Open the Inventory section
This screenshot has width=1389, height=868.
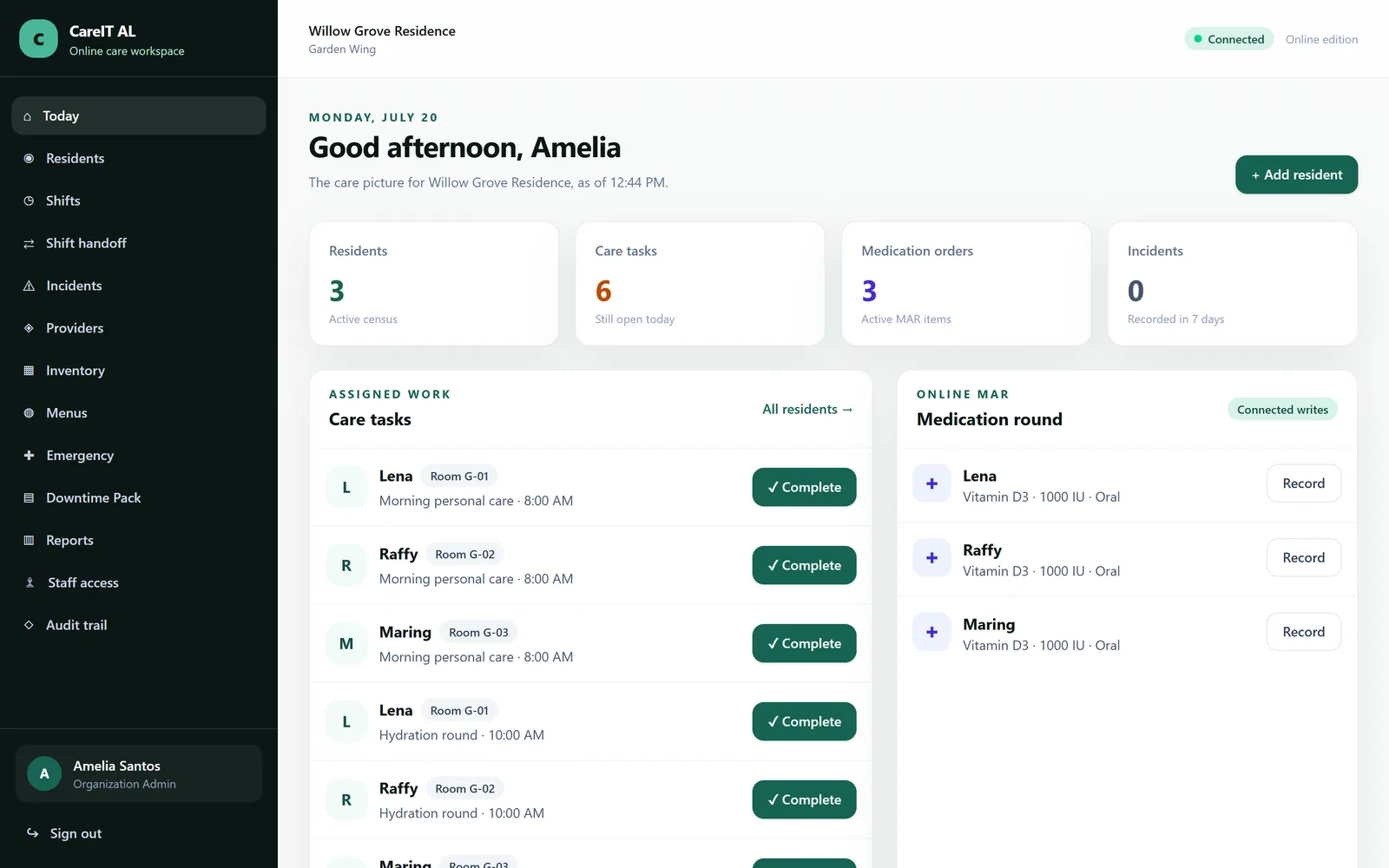(x=139, y=371)
